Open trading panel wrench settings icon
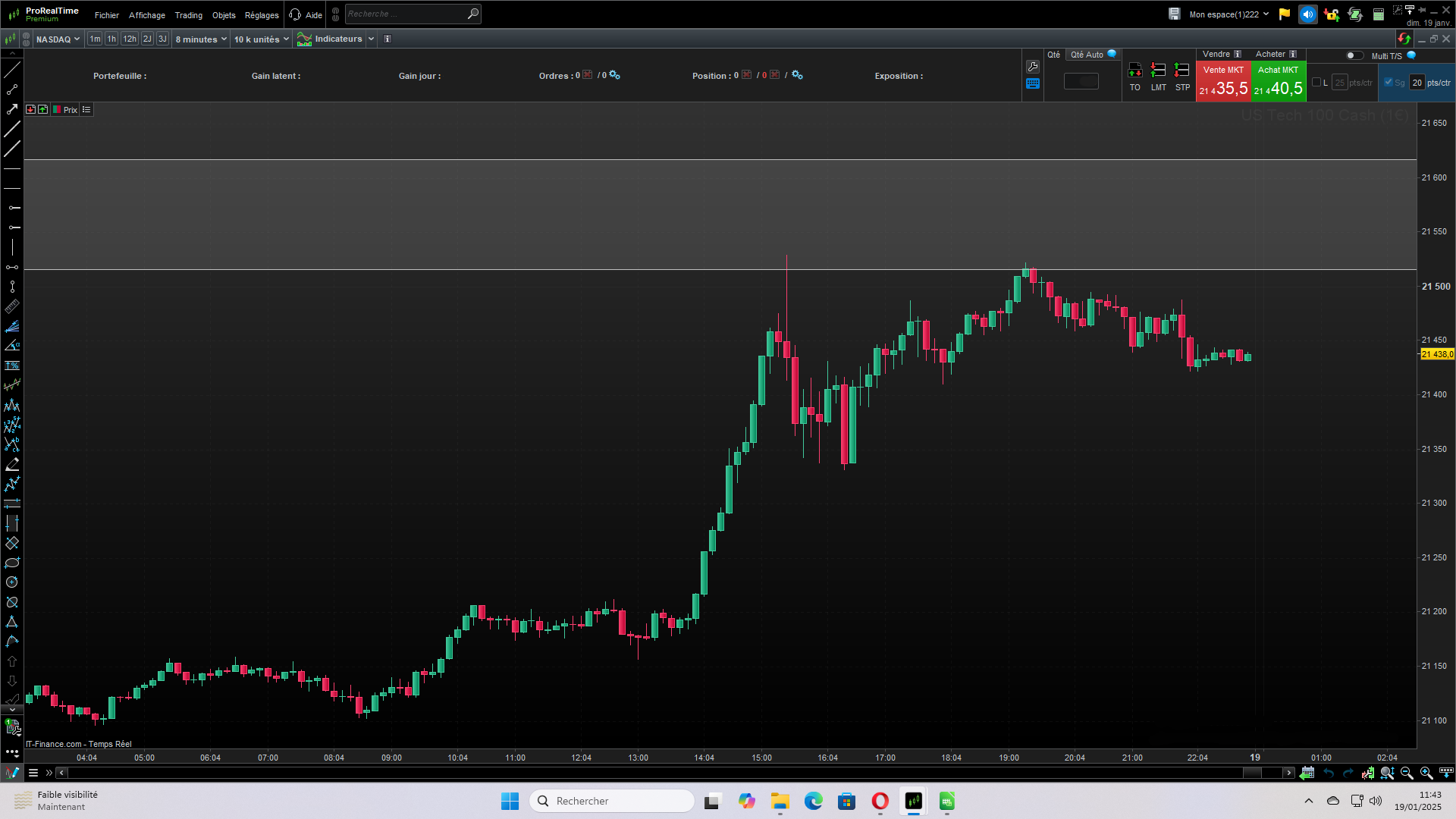1456x819 pixels. 1033,67
